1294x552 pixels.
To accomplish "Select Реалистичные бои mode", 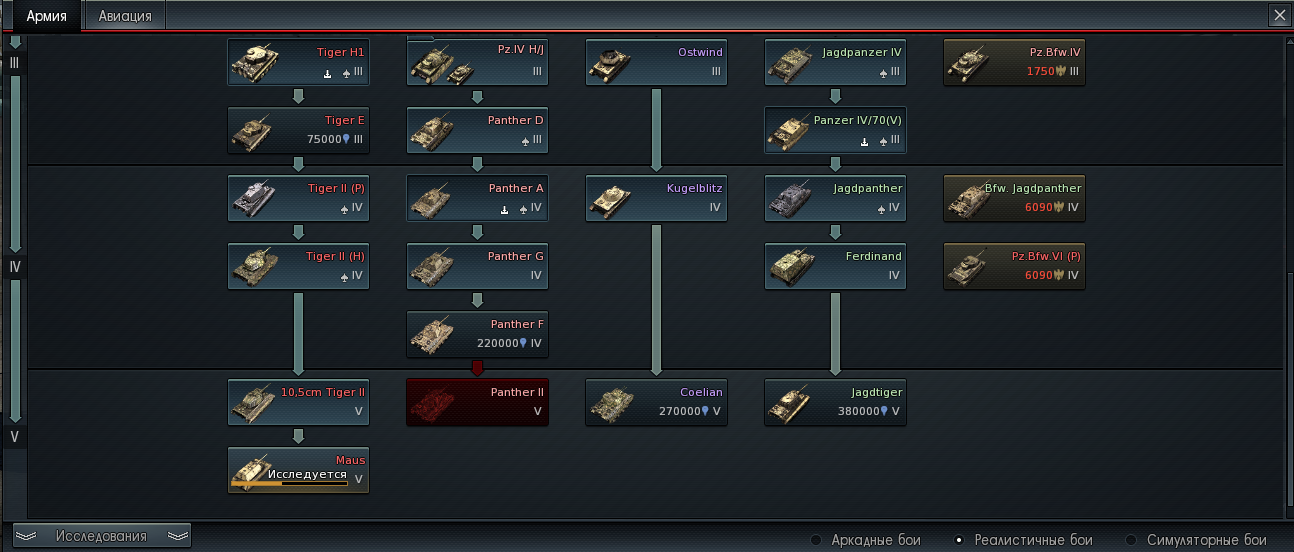I will tap(1023, 540).
